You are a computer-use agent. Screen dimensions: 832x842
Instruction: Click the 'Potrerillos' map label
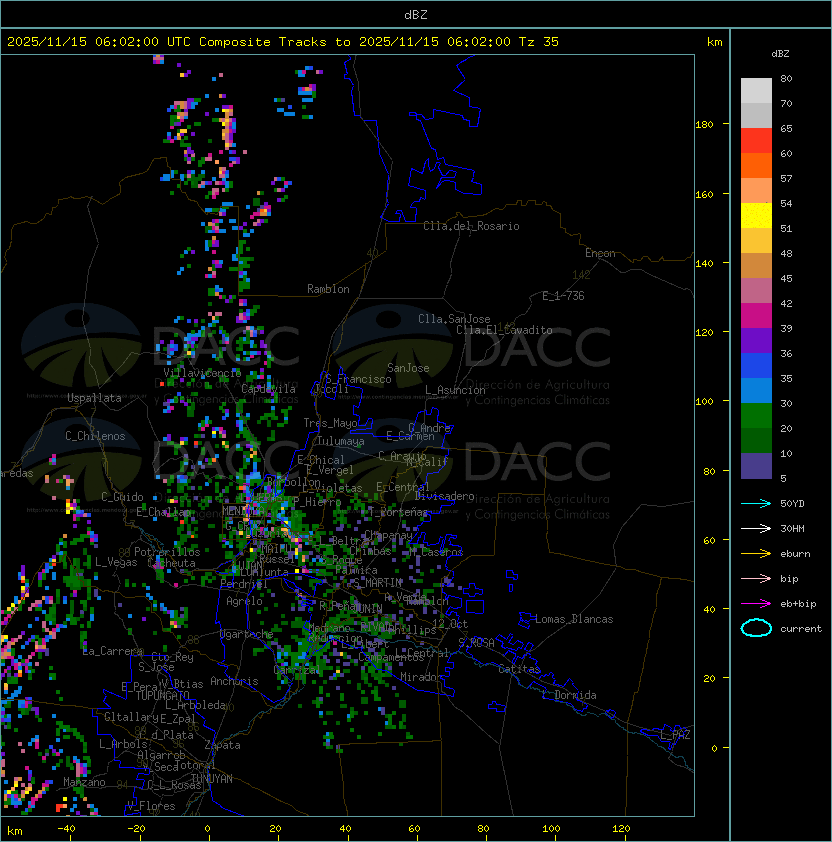167,552
